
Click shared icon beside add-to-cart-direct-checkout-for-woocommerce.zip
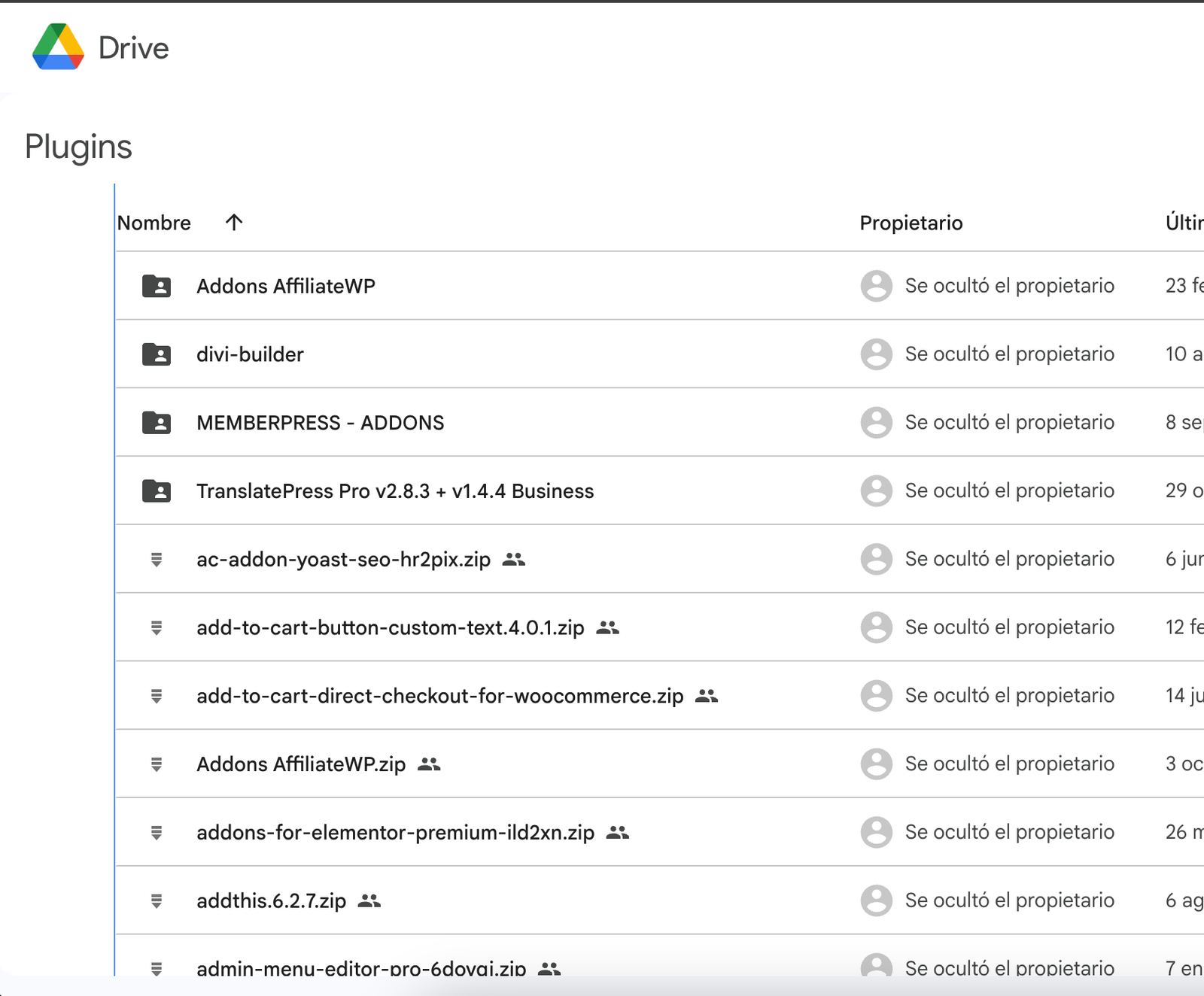[x=707, y=696]
